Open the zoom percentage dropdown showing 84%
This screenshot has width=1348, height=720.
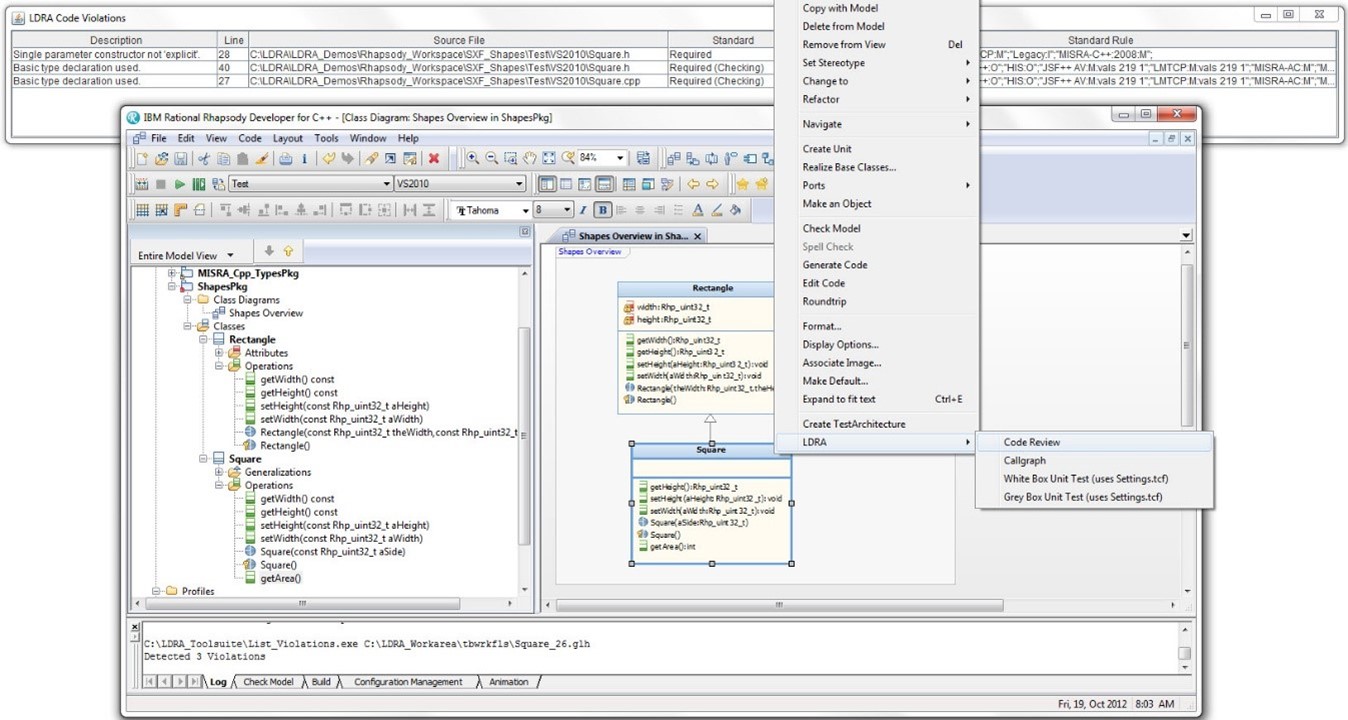(621, 158)
